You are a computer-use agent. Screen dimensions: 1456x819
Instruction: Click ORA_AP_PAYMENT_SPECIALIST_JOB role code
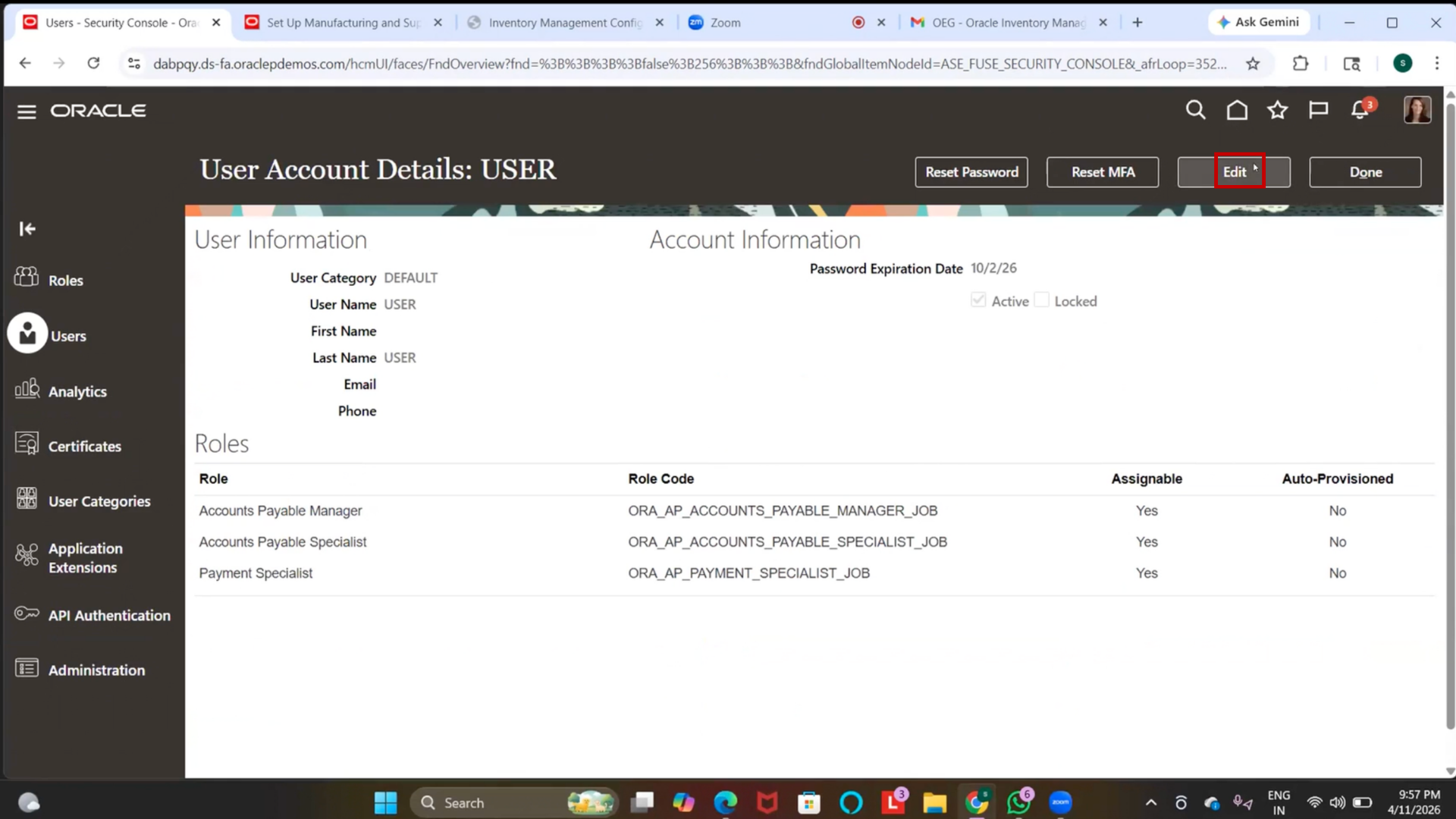748,573
